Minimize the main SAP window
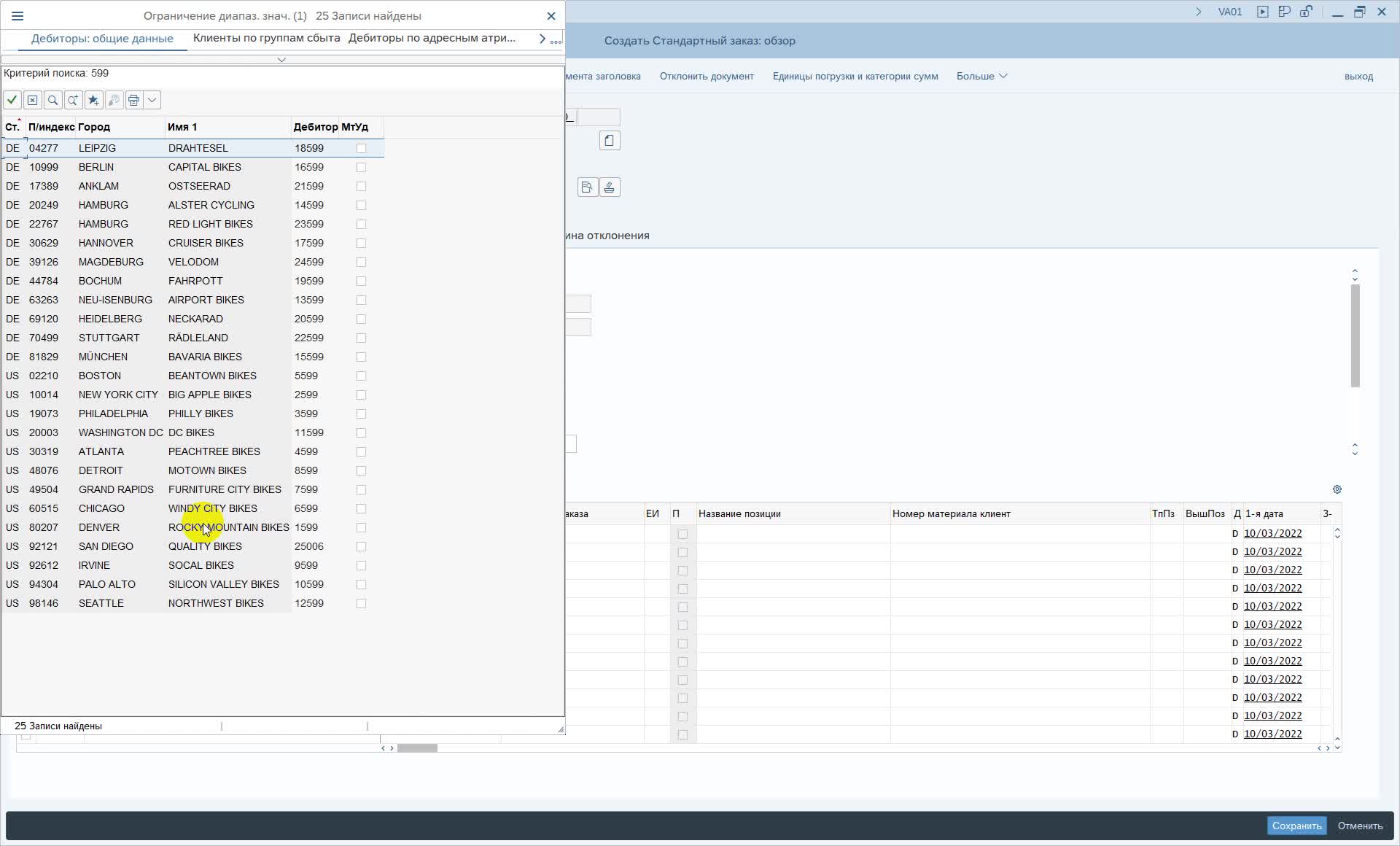1400x846 pixels. point(1337,13)
